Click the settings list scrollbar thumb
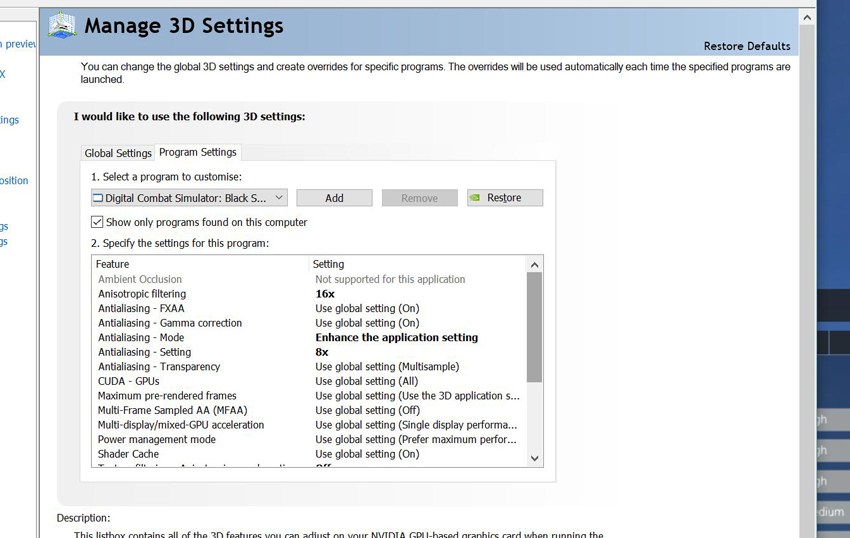Screen dimensions: 850x538 pyautogui.click(x=535, y=327)
